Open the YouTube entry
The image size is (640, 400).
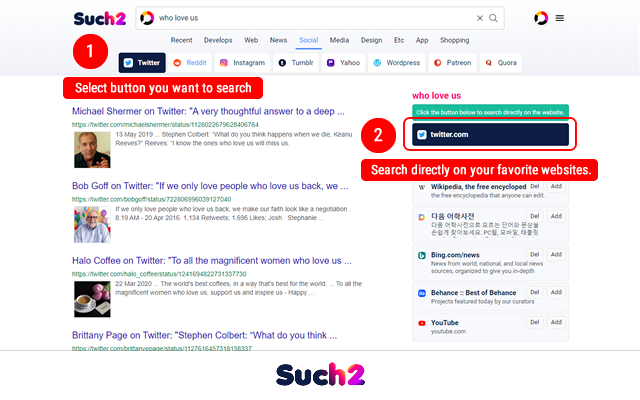[444, 322]
